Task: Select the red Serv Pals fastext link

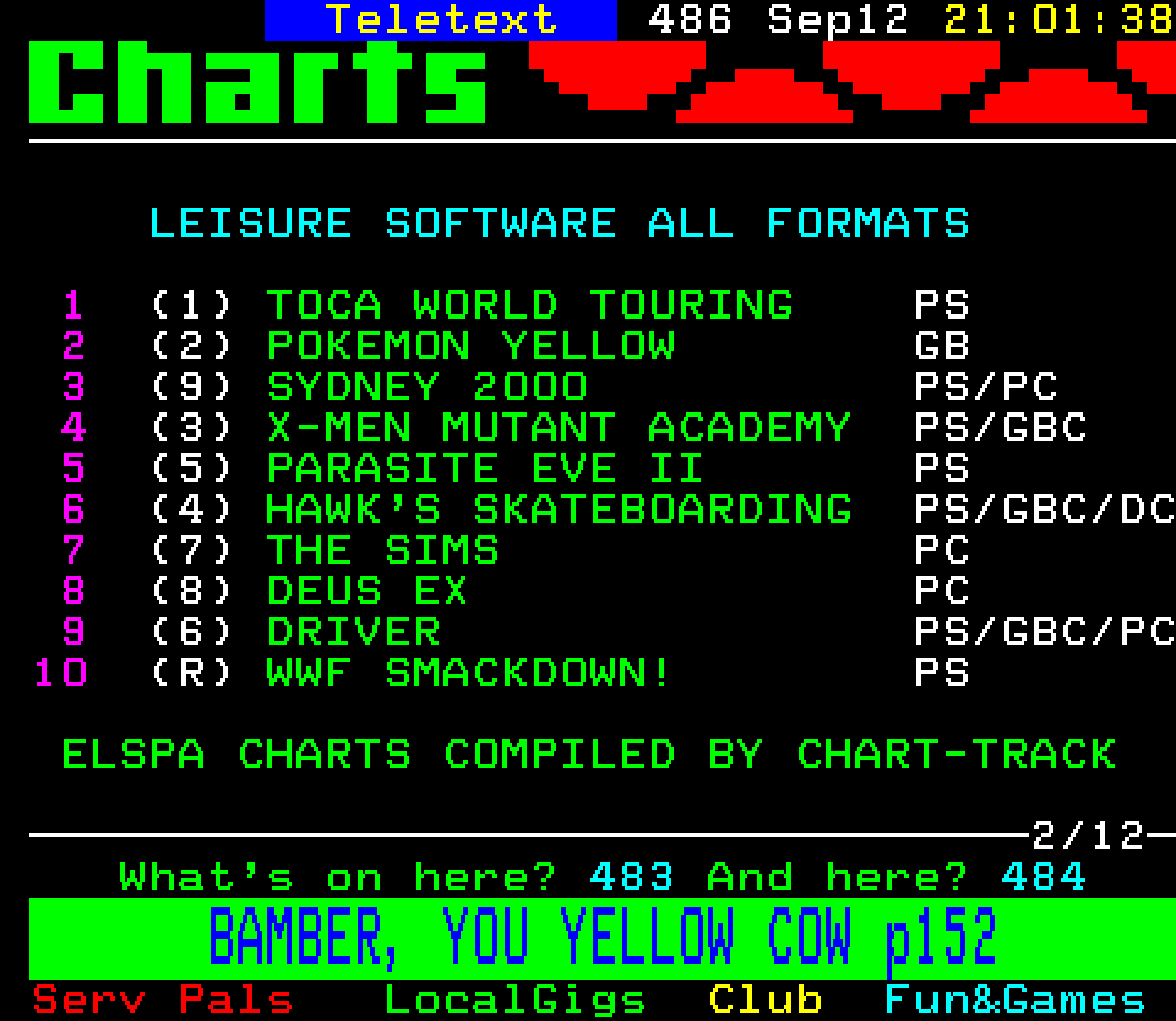Action: [163, 1000]
